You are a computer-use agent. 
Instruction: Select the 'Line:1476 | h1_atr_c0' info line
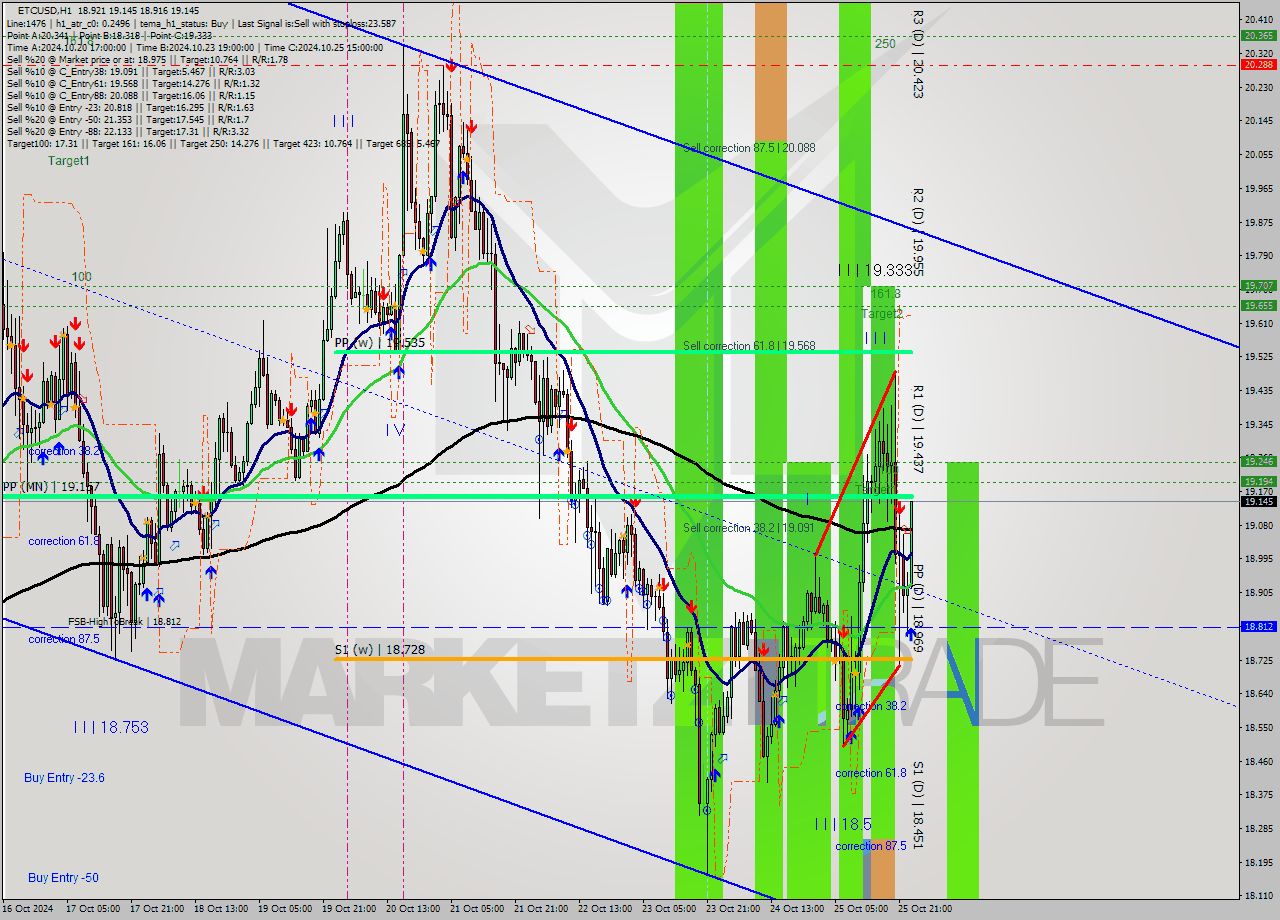[x=201, y=23]
